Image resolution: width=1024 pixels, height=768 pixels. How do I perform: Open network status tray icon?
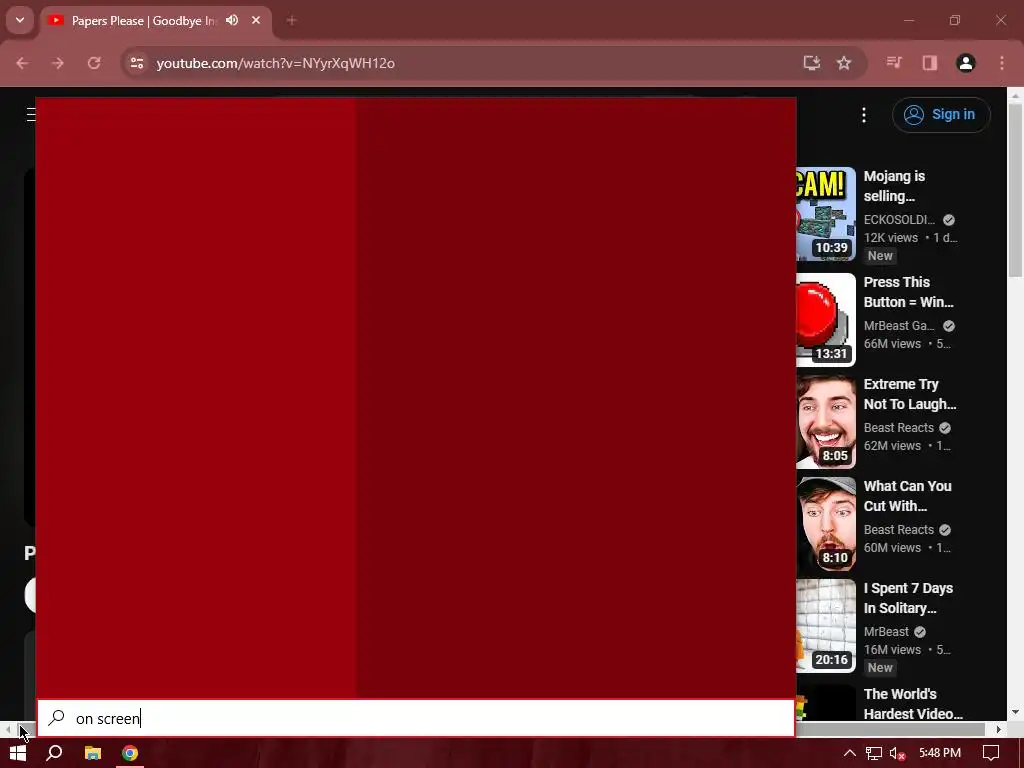[874, 753]
